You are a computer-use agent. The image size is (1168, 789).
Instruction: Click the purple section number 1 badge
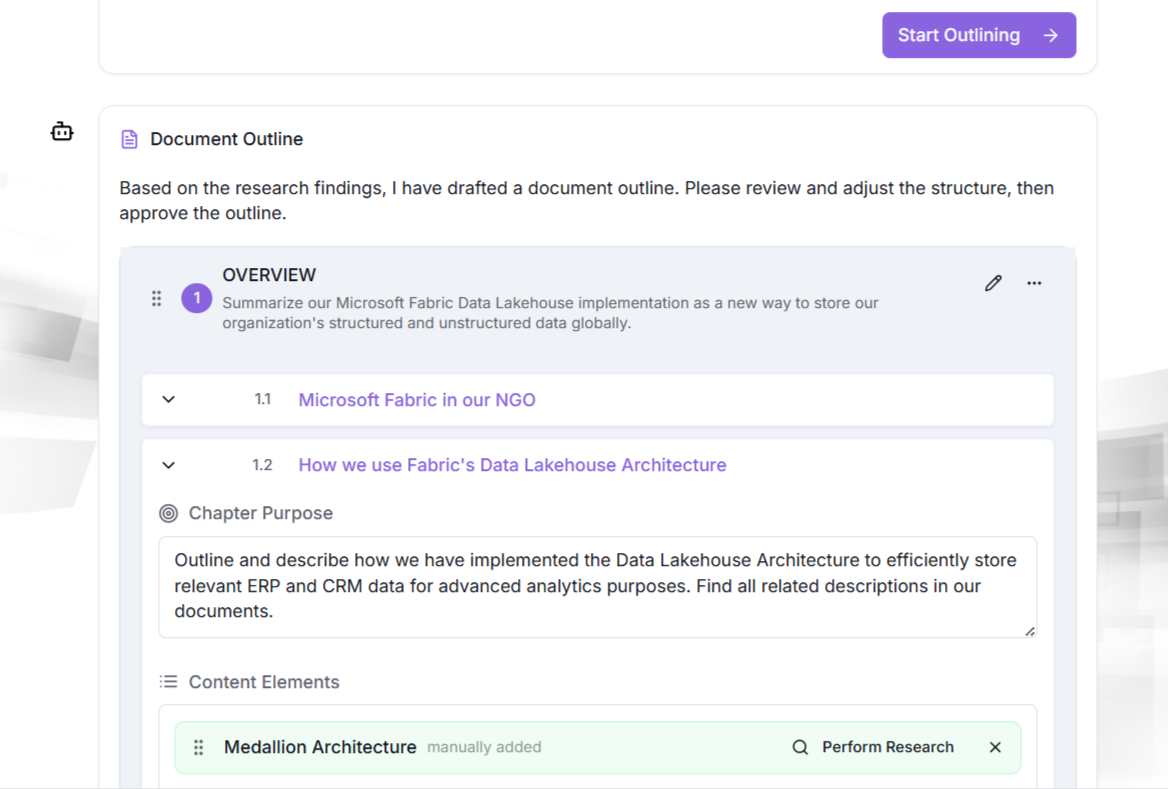click(196, 298)
